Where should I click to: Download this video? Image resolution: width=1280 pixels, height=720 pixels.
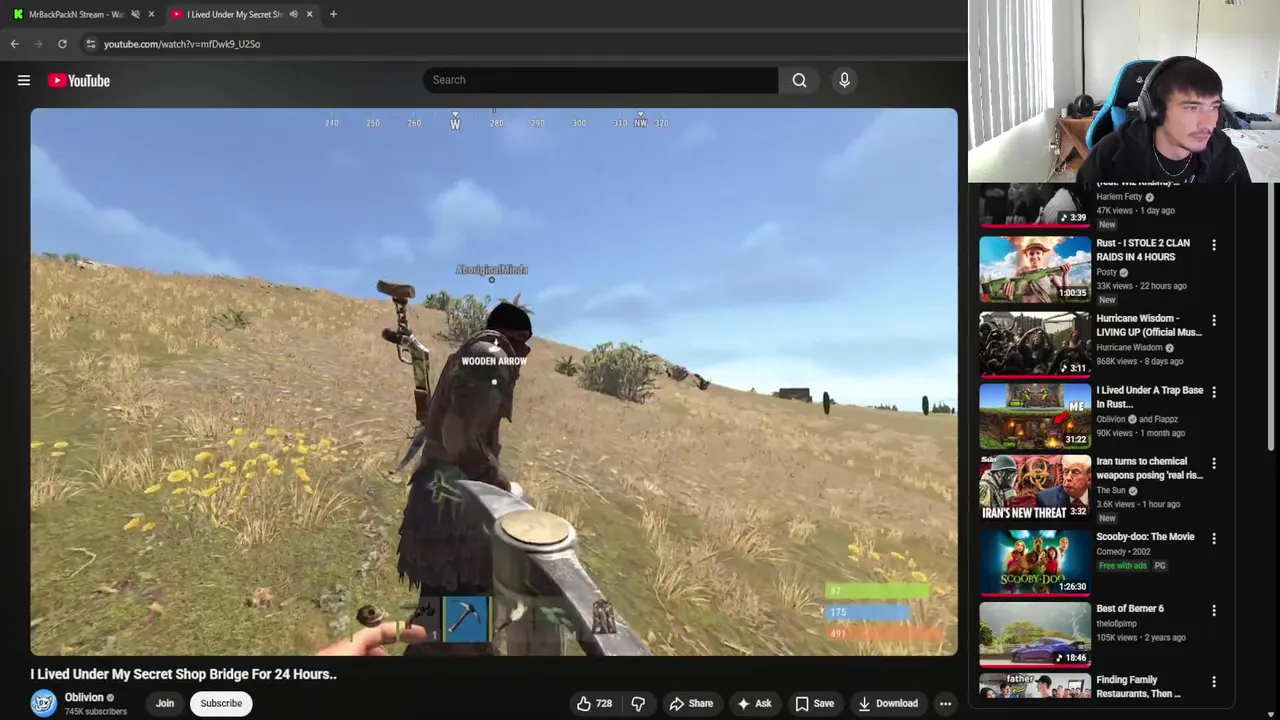[x=888, y=703]
